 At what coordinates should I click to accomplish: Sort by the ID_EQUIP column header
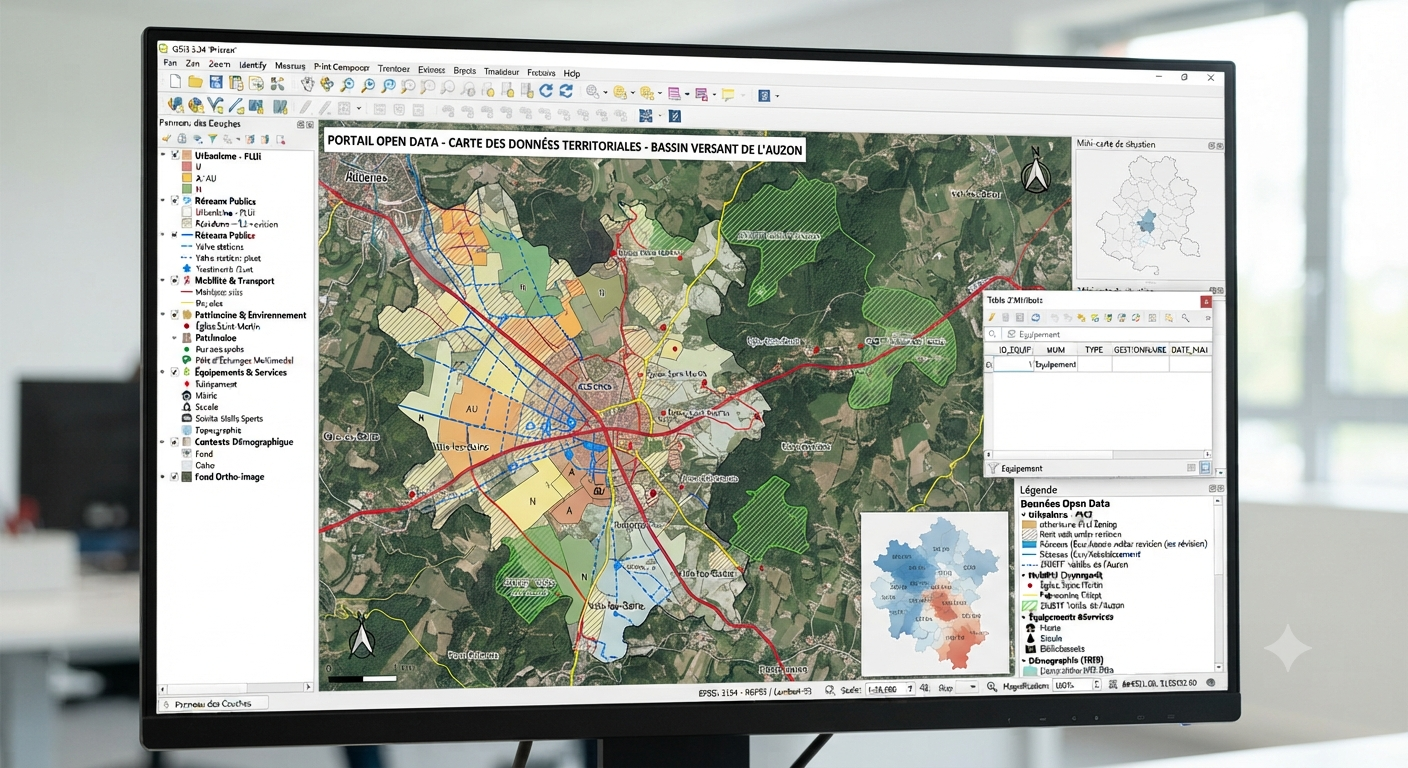1015,350
